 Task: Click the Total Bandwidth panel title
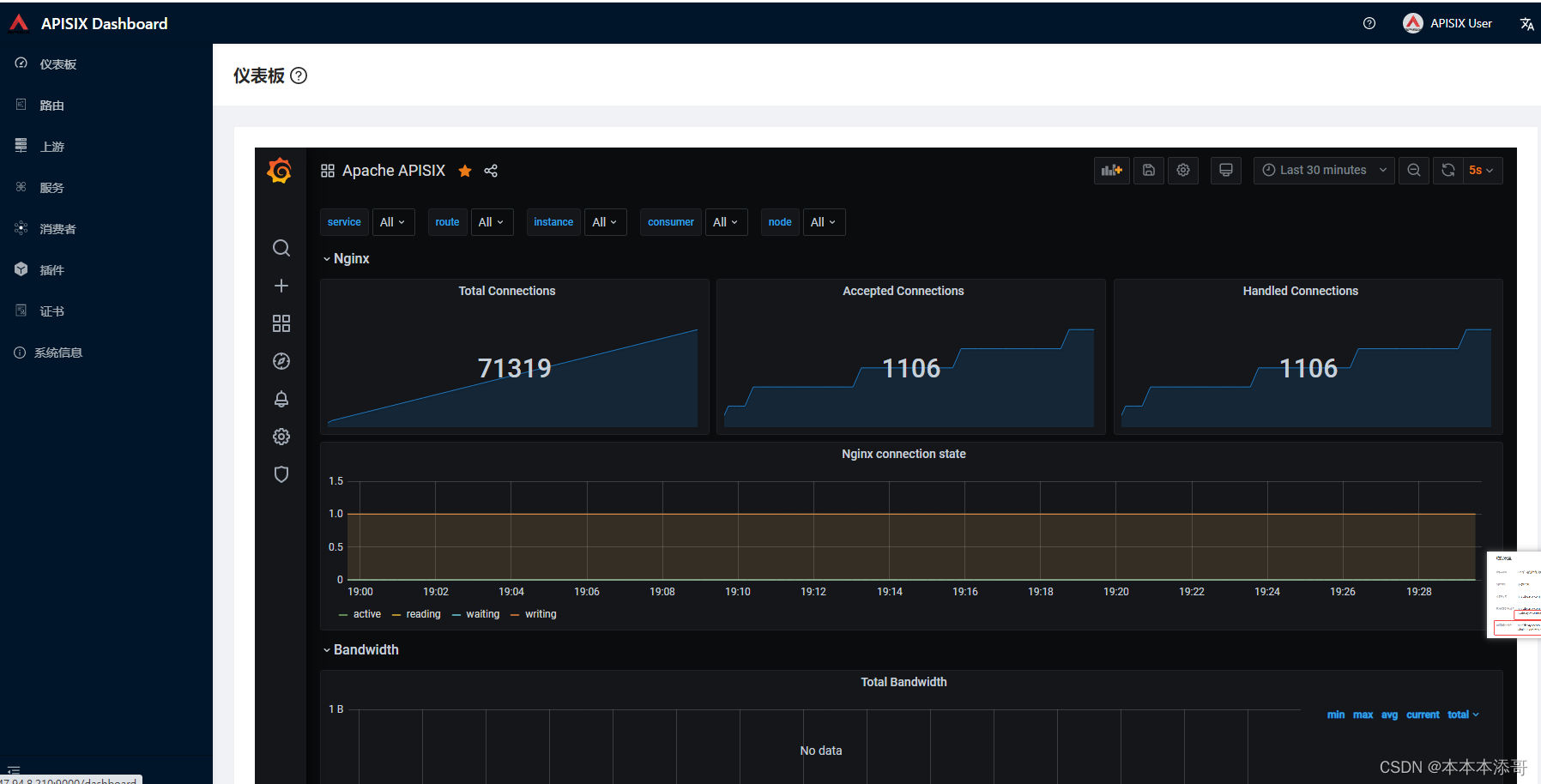[x=904, y=682]
